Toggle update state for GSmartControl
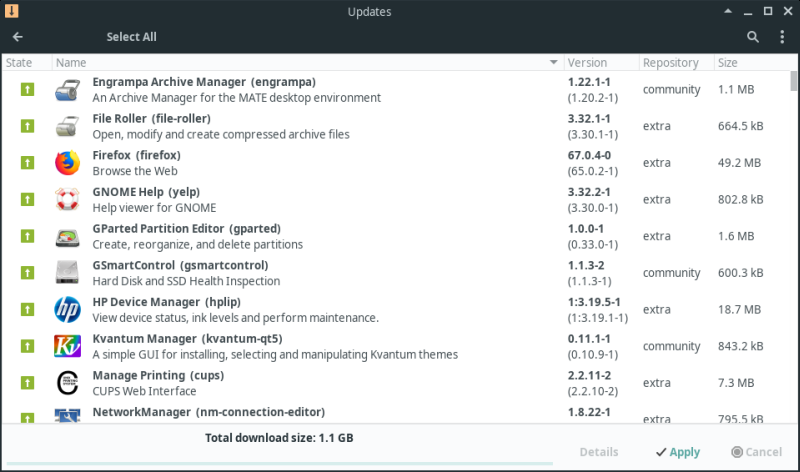 click(x=27, y=272)
